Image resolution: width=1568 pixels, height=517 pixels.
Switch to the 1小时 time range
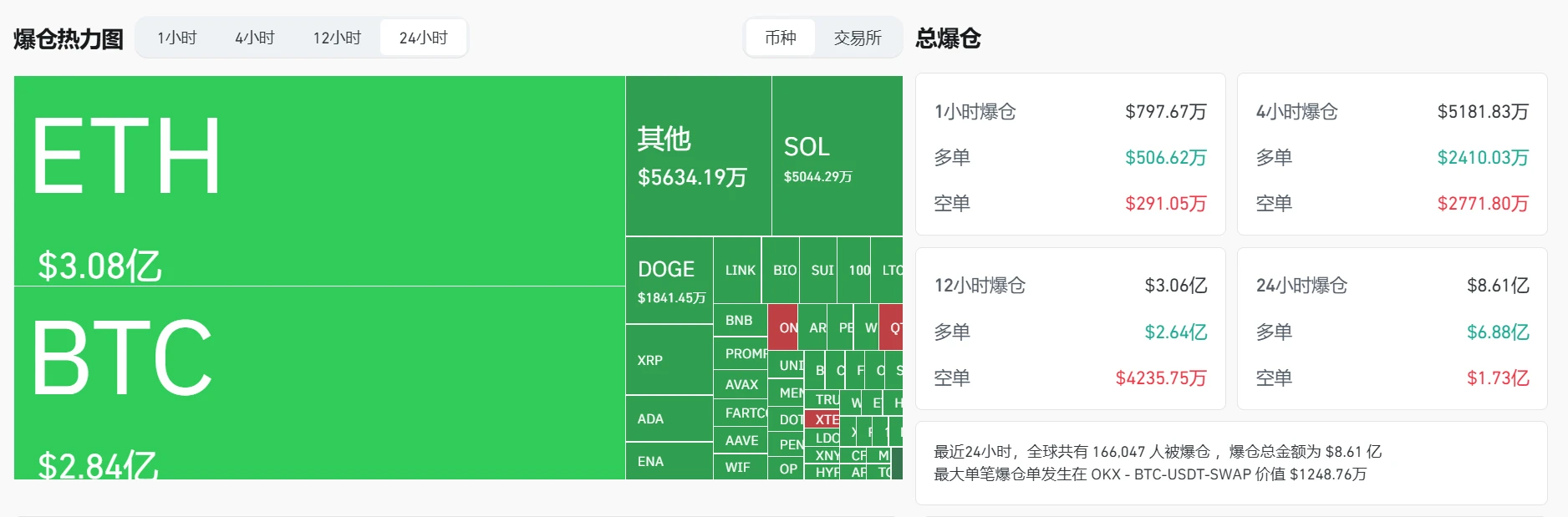click(x=176, y=37)
